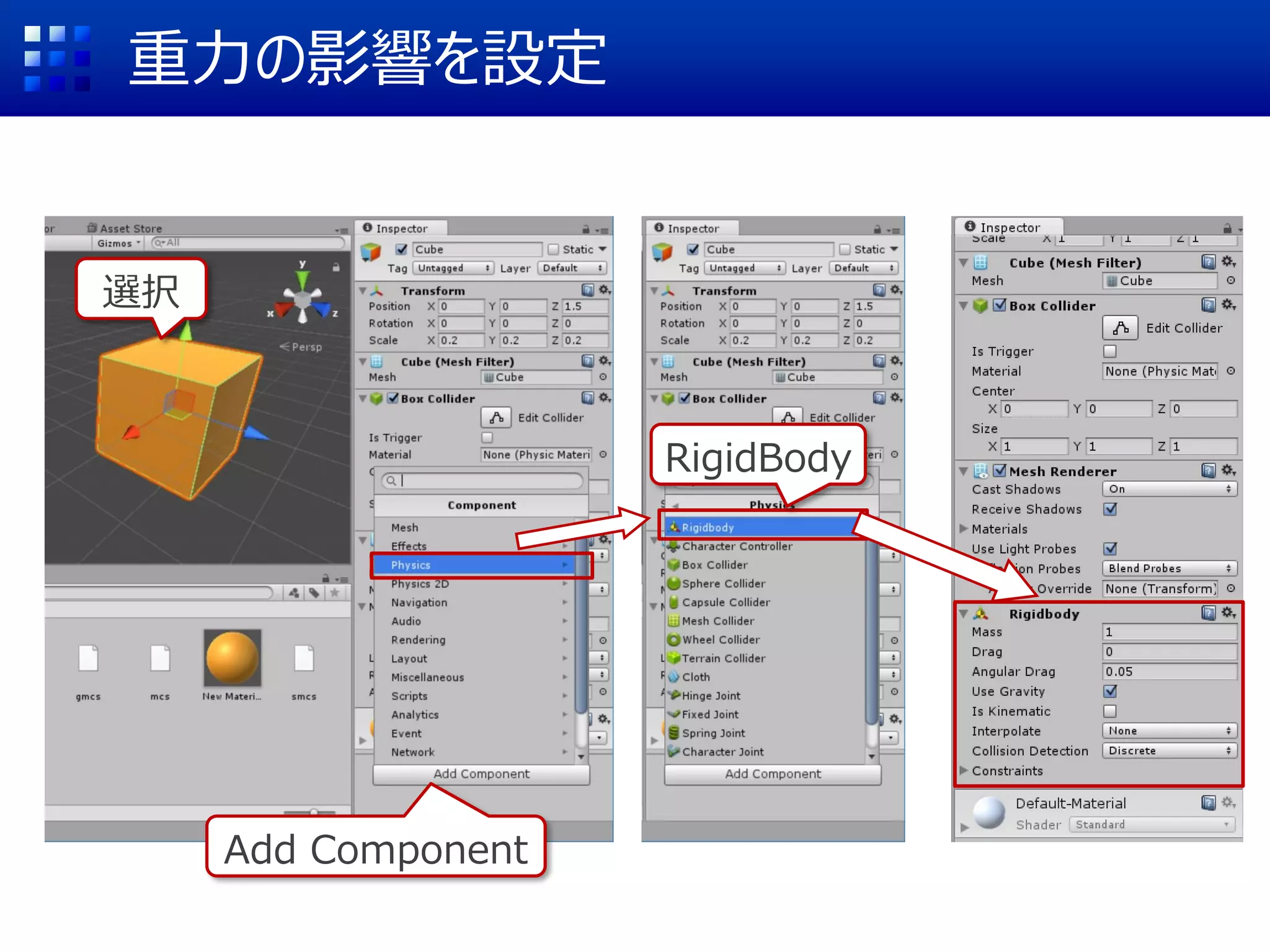Open Rigidbody help reference book icon

point(1208,613)
